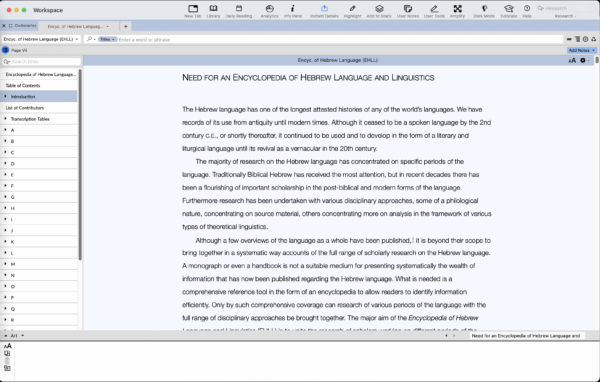This screenshot has width=600, height=382.
Task: Select letter G in the sidebar
Action: click(x=39, y=197)
